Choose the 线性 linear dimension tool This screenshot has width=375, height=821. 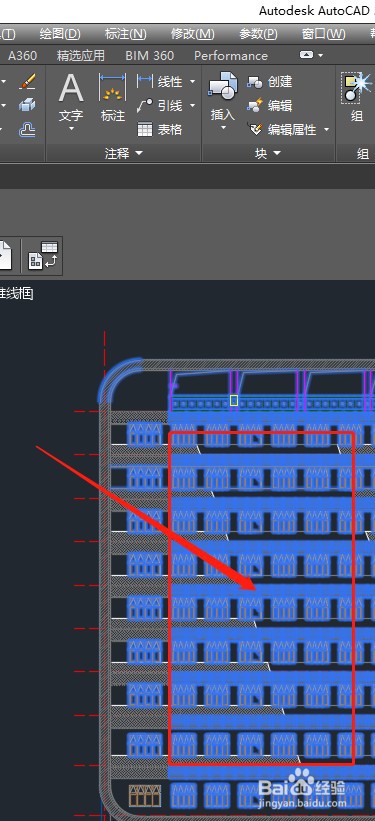pos(159,82)
